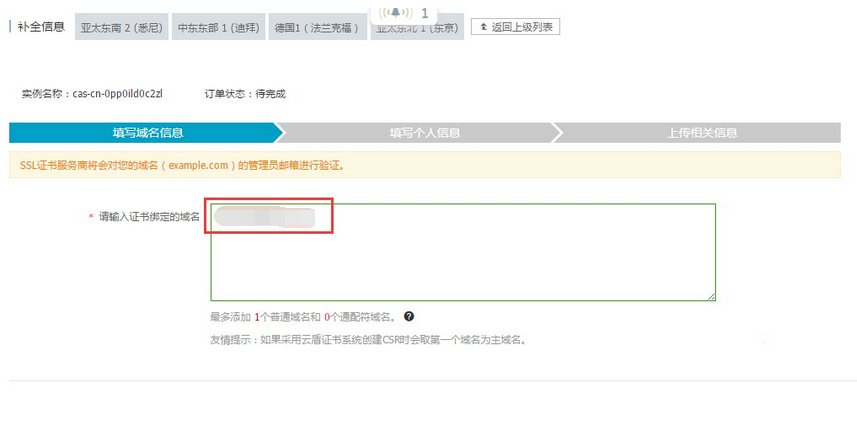
Task: Click the up arrow icon in 返回上级列表
Action: [x=483, y=27]
